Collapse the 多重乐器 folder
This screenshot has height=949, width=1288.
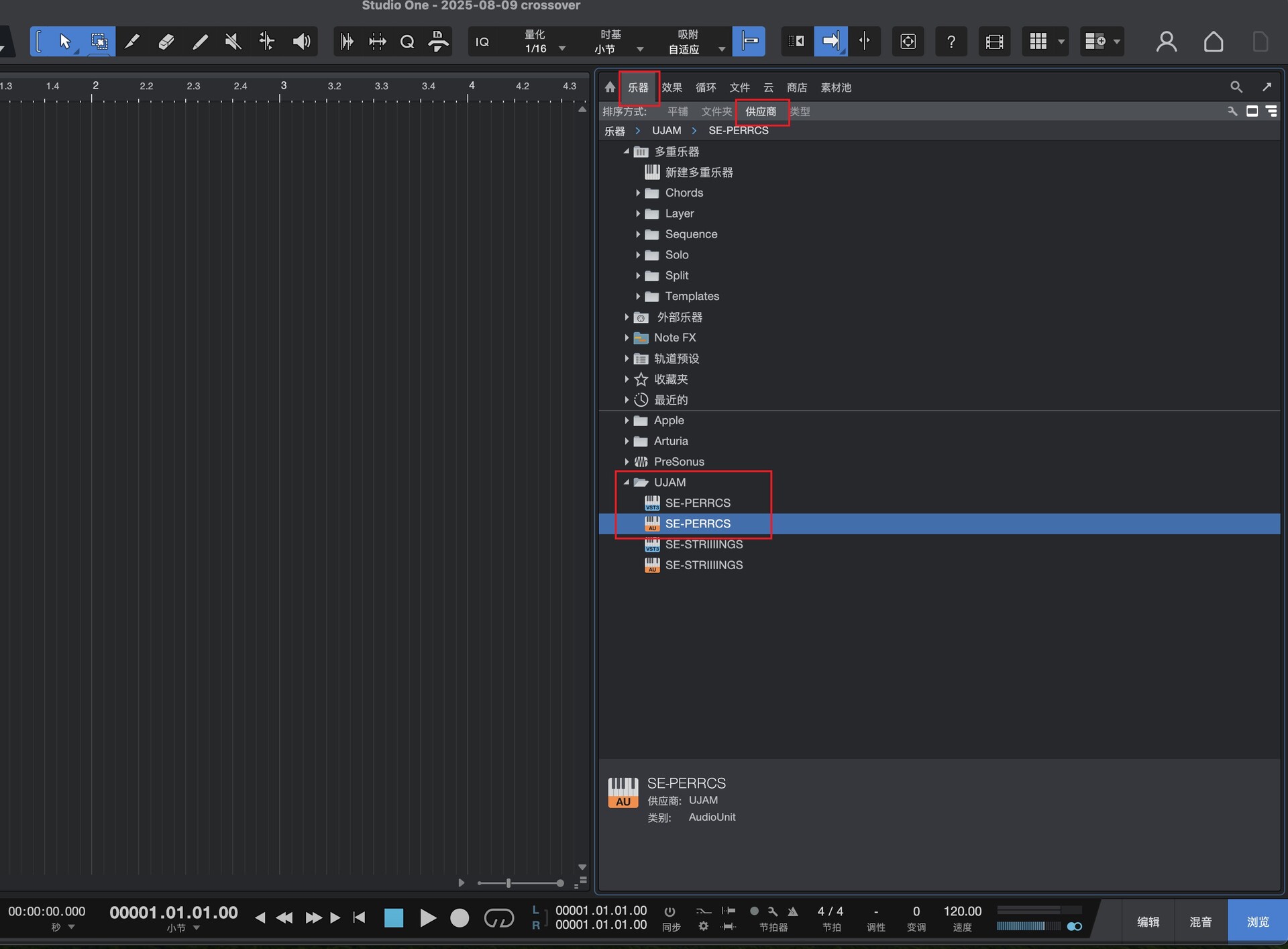[x=626, y=152]
